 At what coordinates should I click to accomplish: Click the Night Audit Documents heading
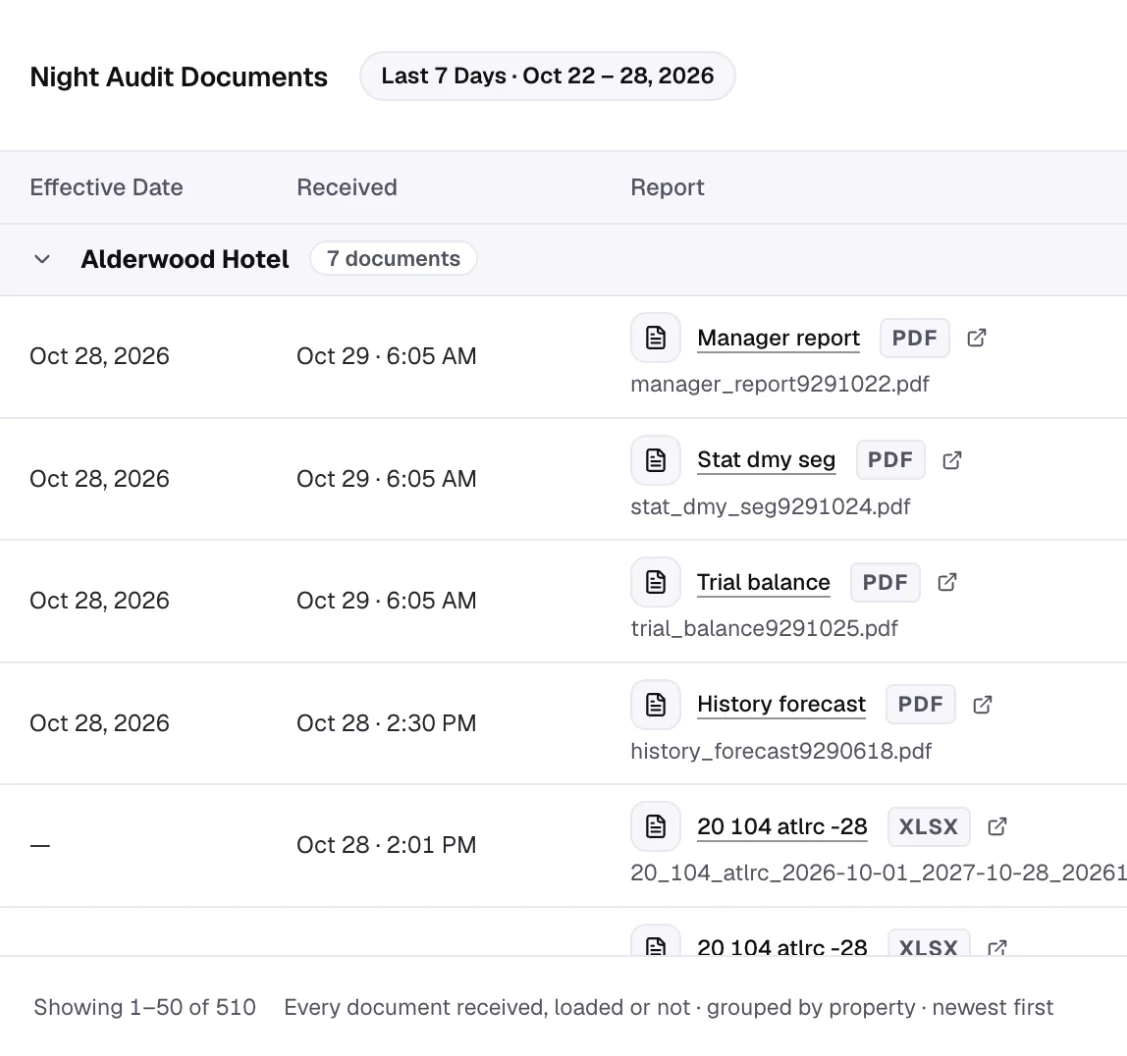tap(178, 77)
